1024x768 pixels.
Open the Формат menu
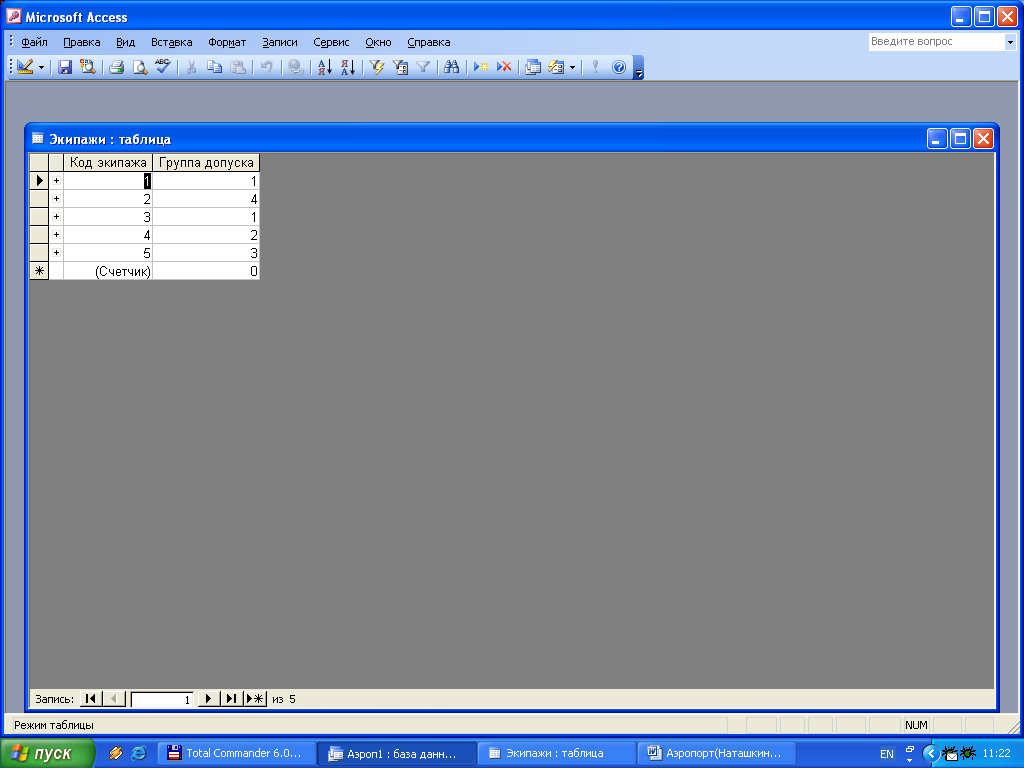[227, 42]
